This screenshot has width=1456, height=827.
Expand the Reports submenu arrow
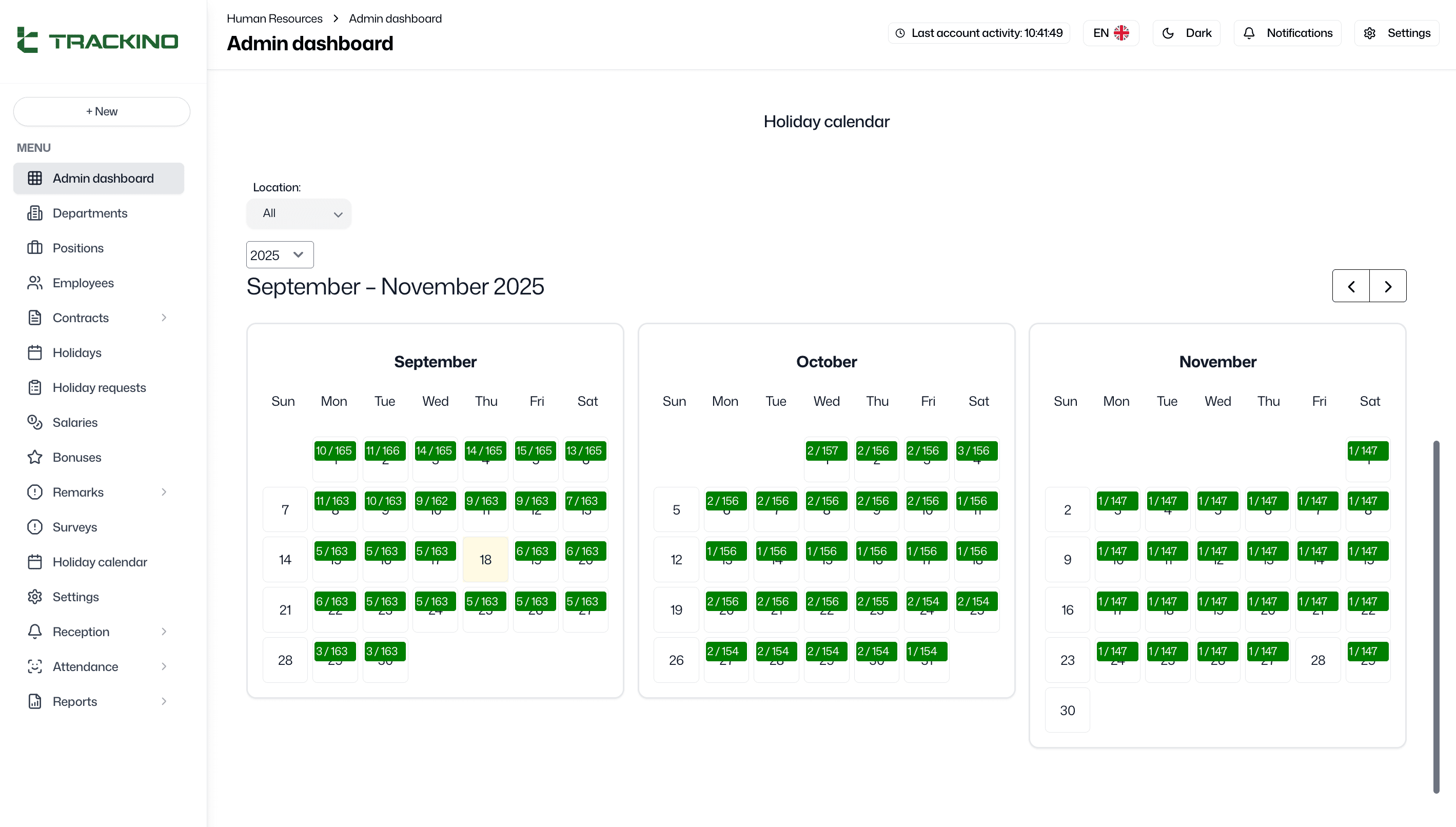pyautogui.click(x=164, y=701)
